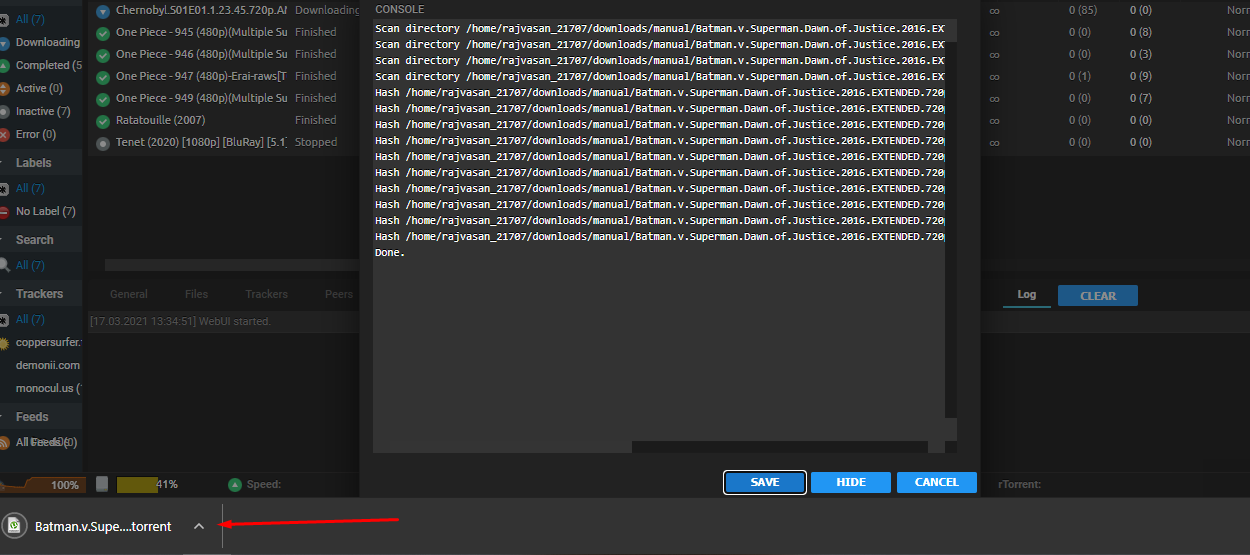
Task: Click the Tenet (2020) stopped status icon
Action: 102,143
